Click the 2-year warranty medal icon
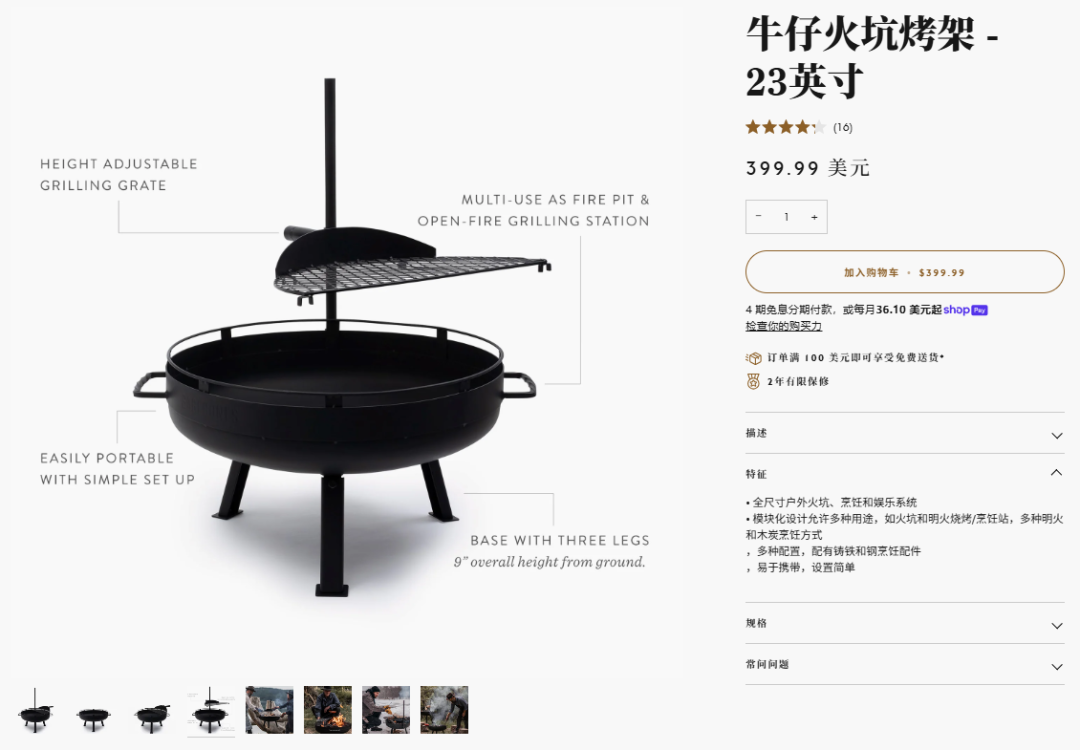 pos(754,381)
